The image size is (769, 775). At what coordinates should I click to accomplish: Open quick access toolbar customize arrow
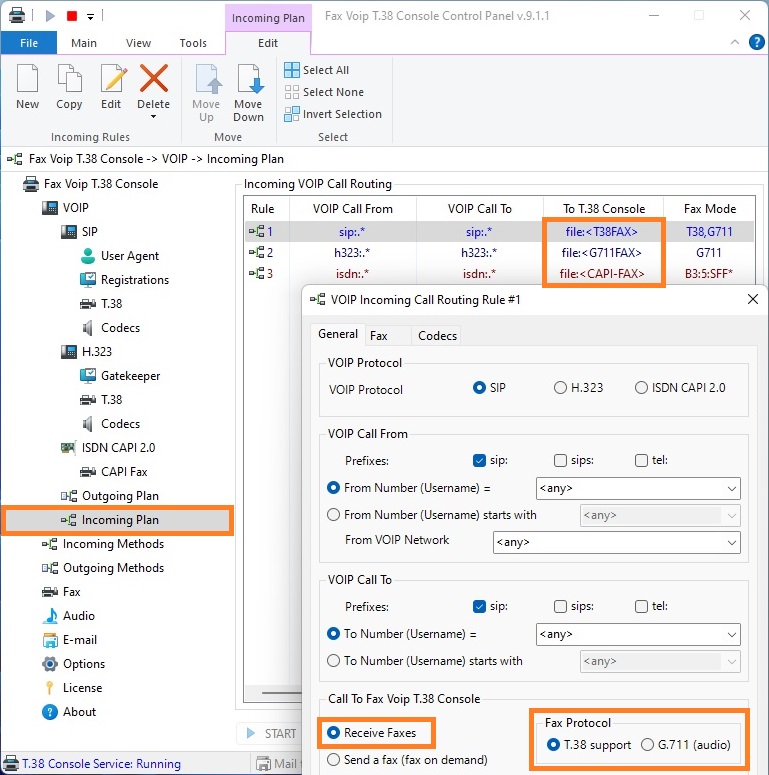point(90,16)
